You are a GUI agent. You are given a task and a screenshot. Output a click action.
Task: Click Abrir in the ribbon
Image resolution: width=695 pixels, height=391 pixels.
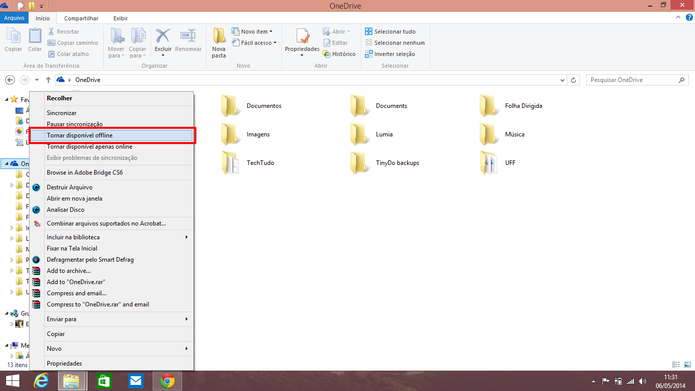[336, 31]
